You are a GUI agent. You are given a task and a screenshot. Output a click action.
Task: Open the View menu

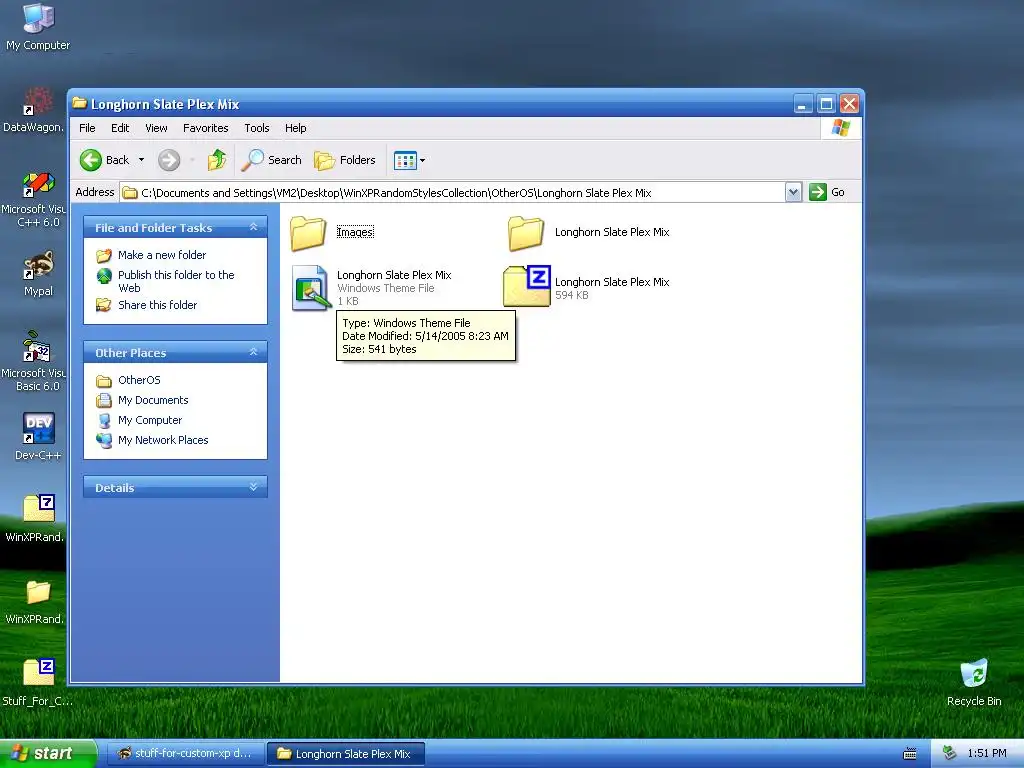coord(156,128)
